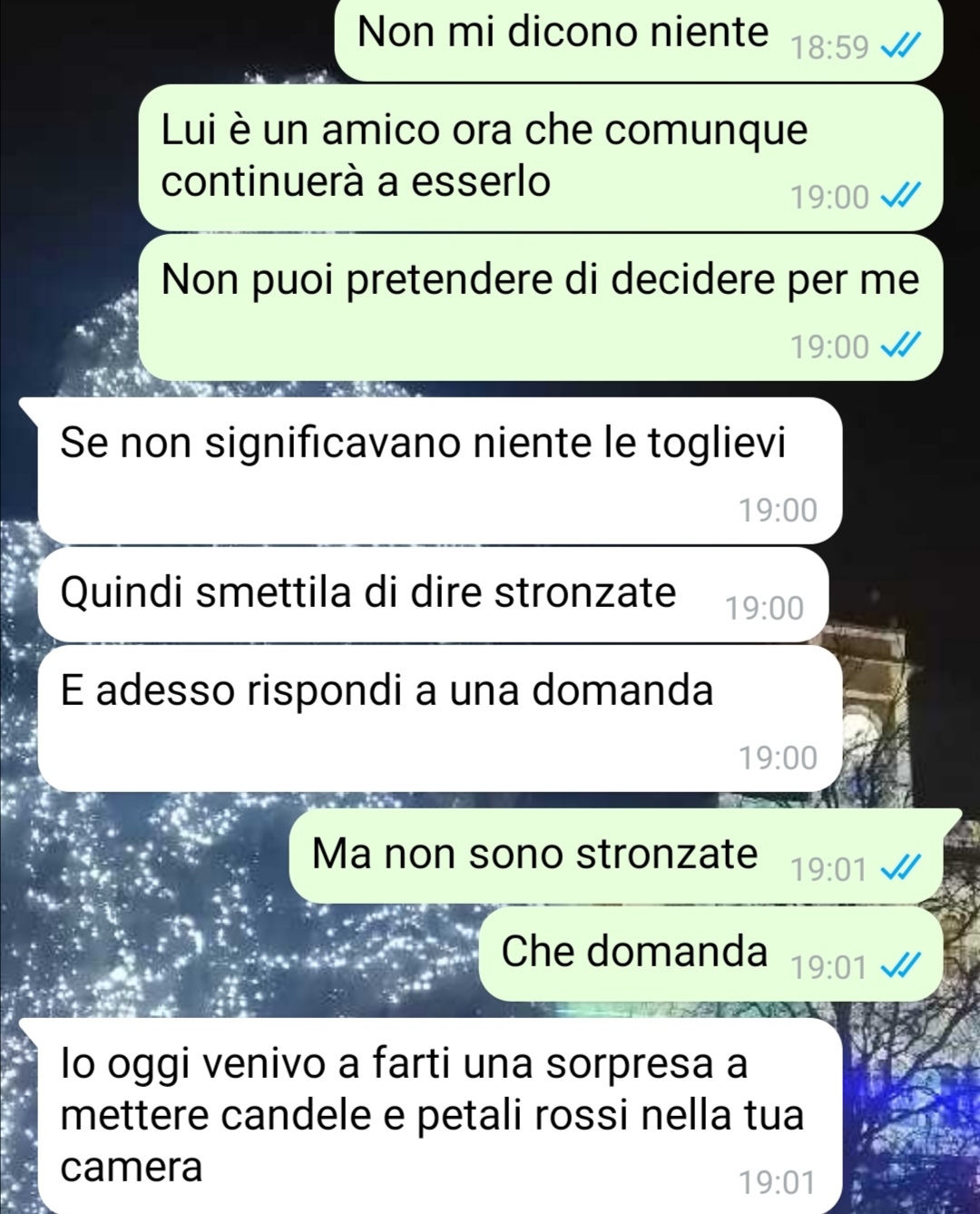
Task: Select the 'Io oggi venivo a farti una sorpresa' message
Action: [x=432, y=1116]
